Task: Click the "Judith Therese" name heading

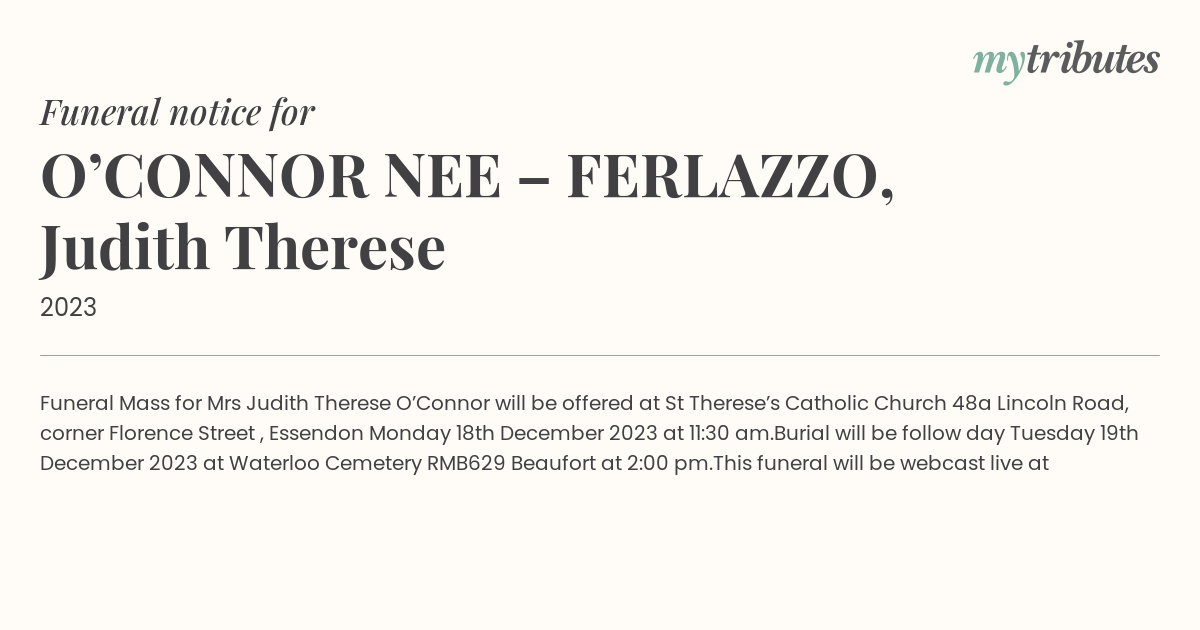Action: click(x=243, y=248)
